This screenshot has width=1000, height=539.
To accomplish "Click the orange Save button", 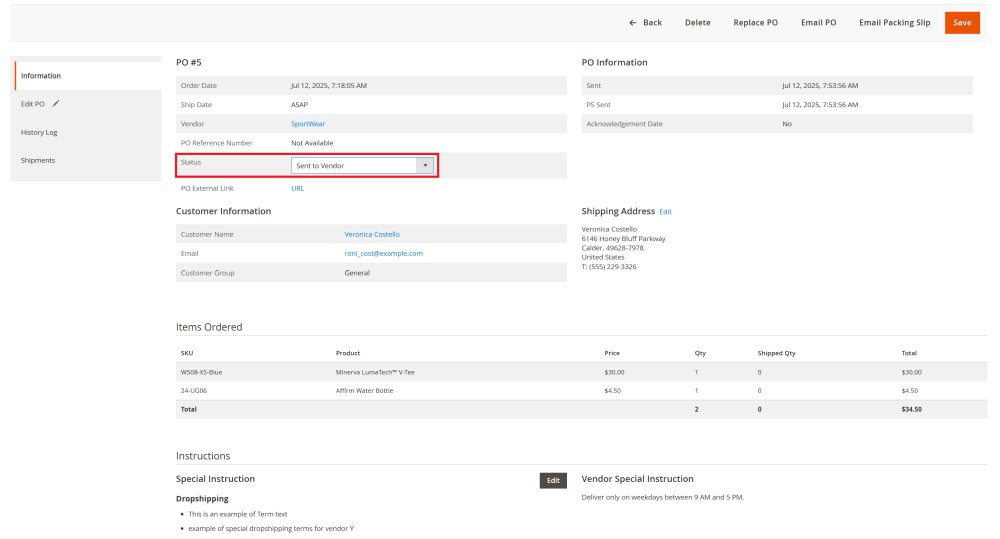I will click(x=962, y=23).
